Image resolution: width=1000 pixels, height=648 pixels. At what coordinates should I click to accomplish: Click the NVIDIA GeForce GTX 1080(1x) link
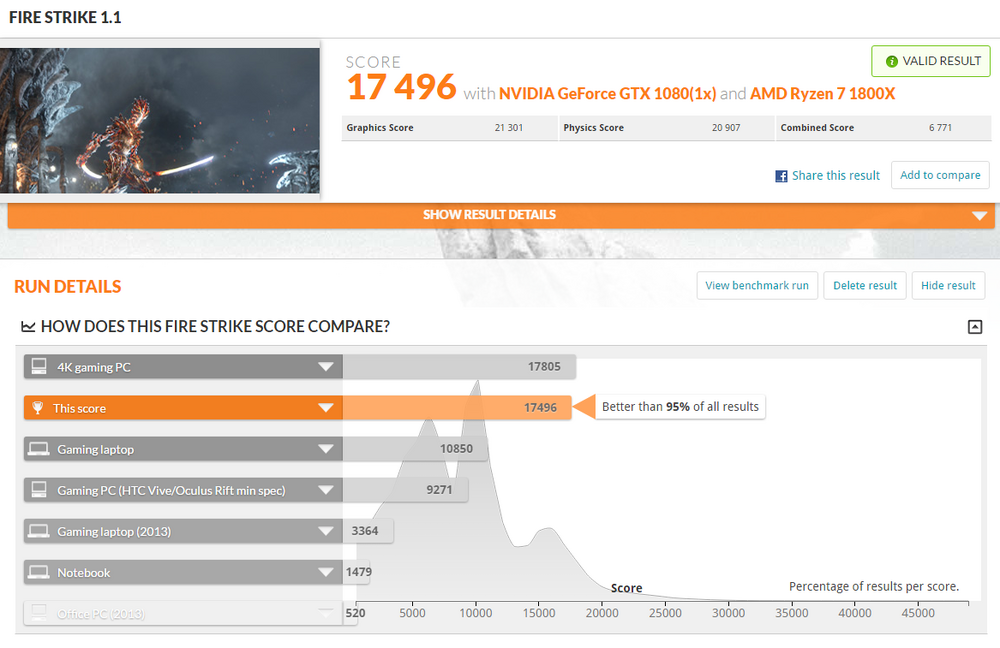(607, 94)
